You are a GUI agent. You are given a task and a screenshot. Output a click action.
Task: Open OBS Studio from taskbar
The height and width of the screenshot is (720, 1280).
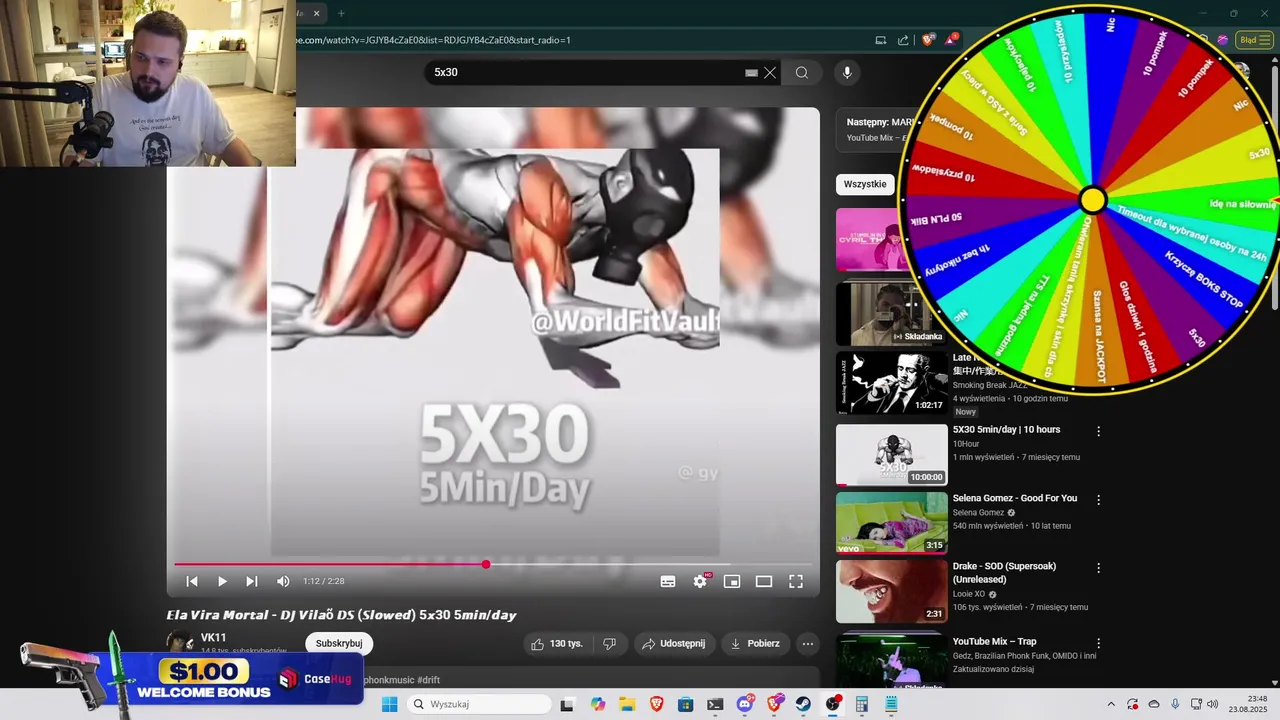coord(833,704)
